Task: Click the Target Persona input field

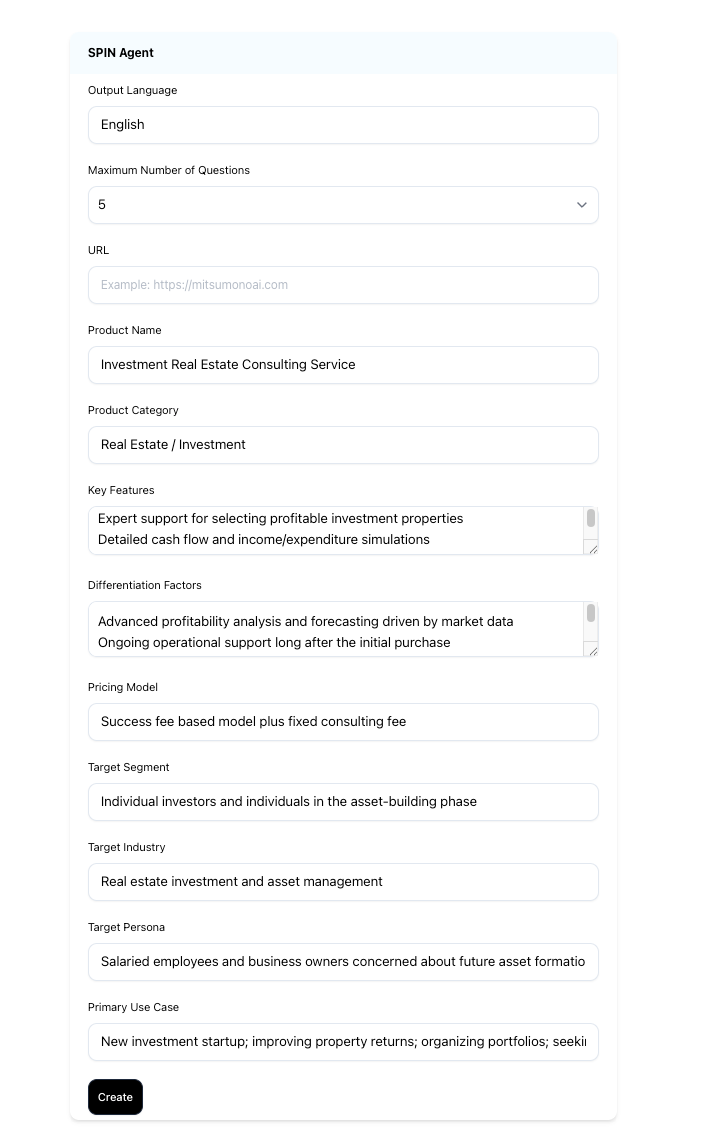Action: 343,962
